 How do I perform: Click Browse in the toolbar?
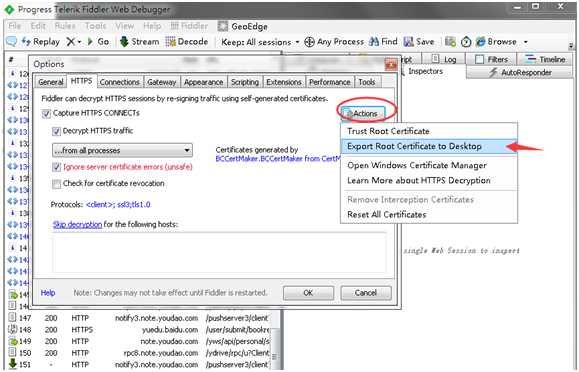click(x=496, y=42)
